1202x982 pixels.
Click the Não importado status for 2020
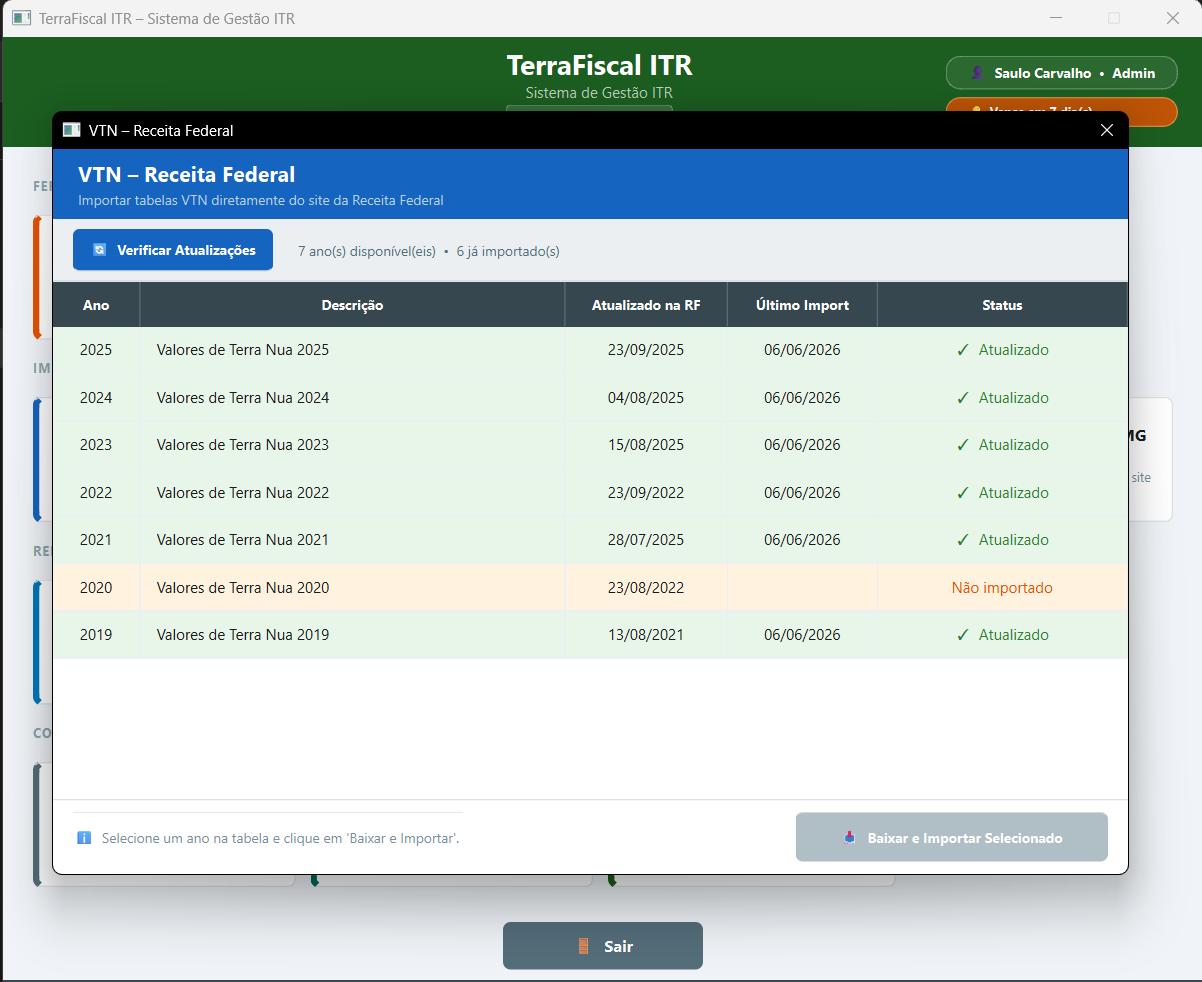pos(1002,588)
